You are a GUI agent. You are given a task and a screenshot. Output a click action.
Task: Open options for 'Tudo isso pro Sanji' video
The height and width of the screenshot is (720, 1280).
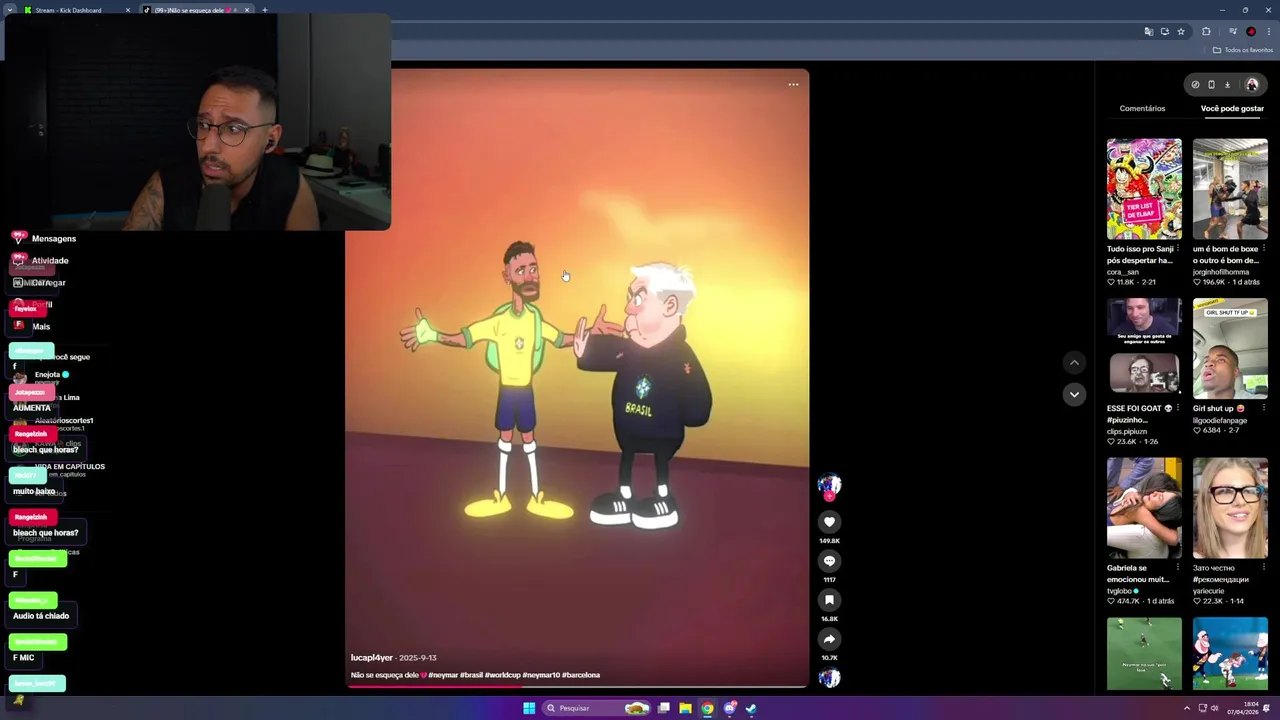pos(1178,249)
